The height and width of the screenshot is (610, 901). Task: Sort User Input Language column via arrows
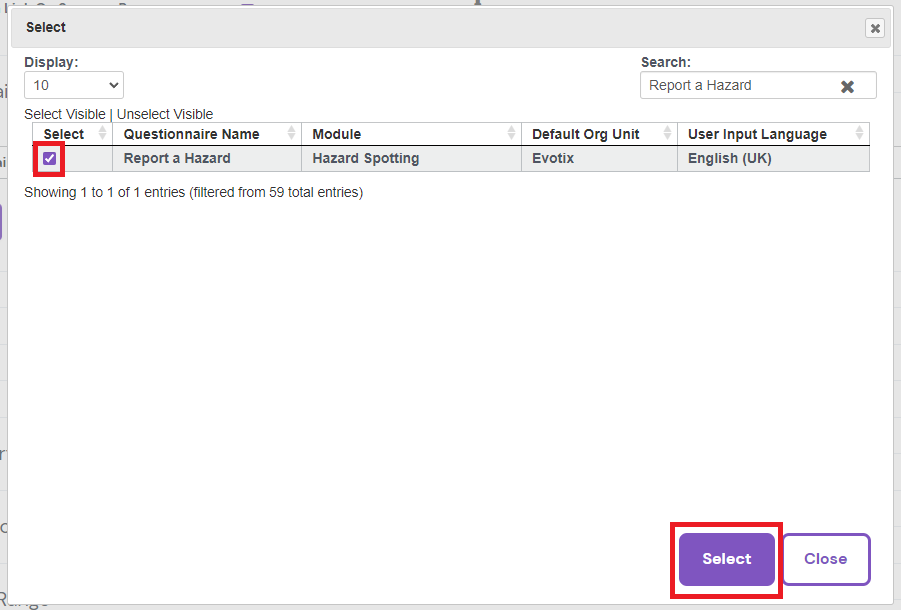coord(860,134)
